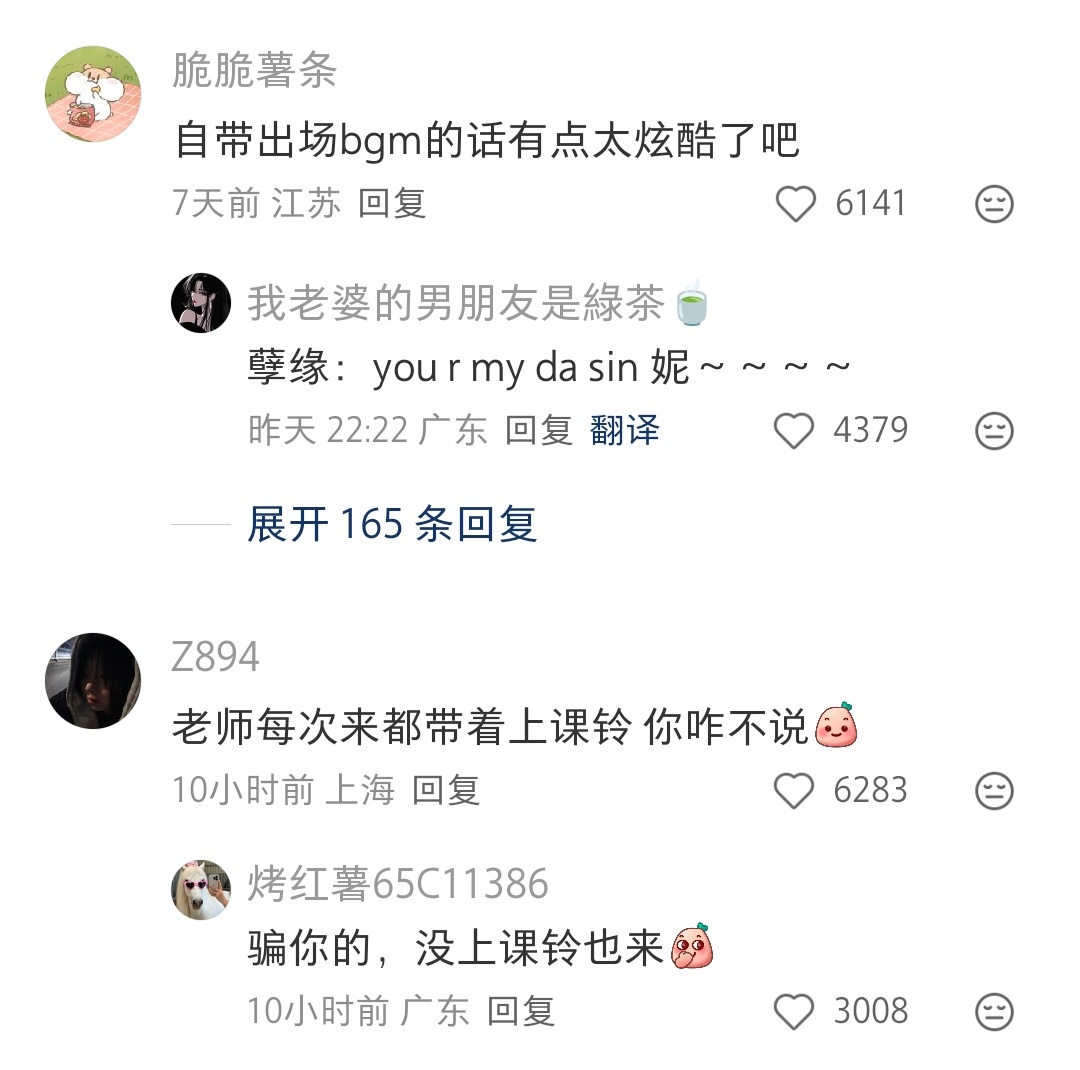Open 脆脆薯条's hamster avatar

93,94
